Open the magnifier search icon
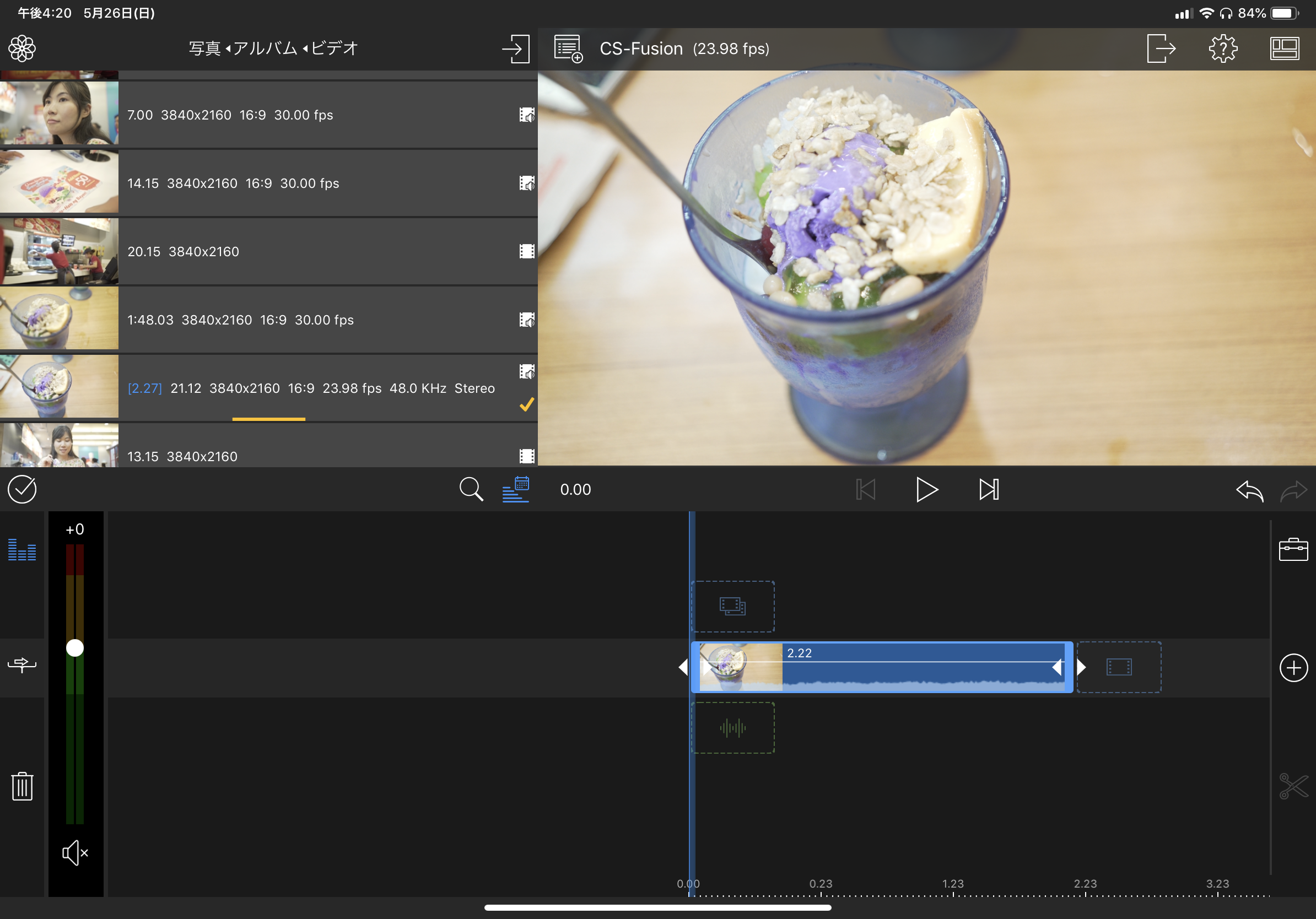 [471, 489]
